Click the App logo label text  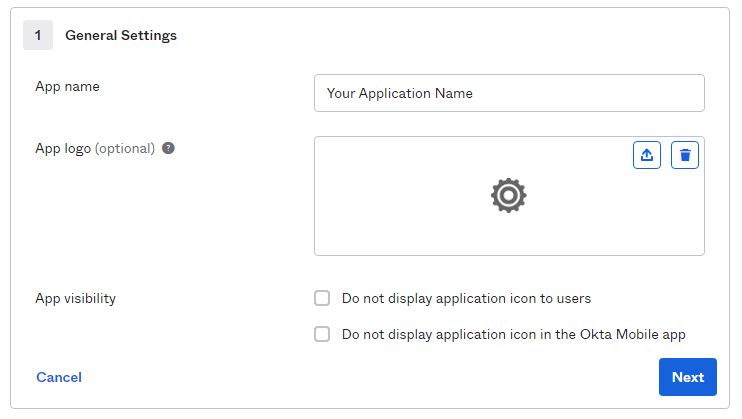click(x=63, y=149)
